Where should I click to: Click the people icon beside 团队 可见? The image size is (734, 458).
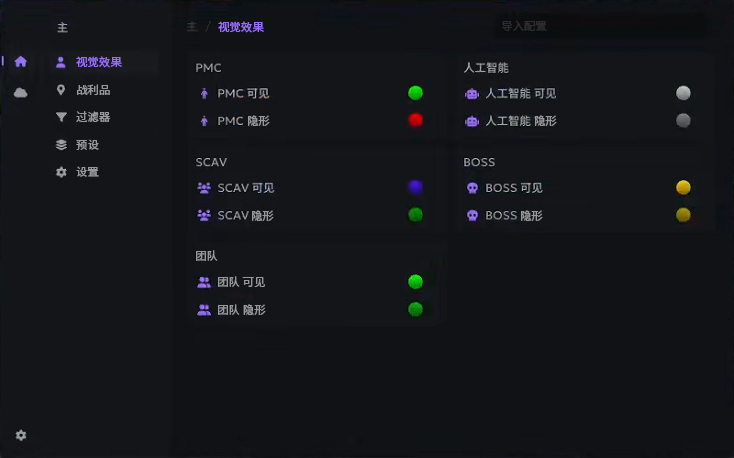point(204,283)
